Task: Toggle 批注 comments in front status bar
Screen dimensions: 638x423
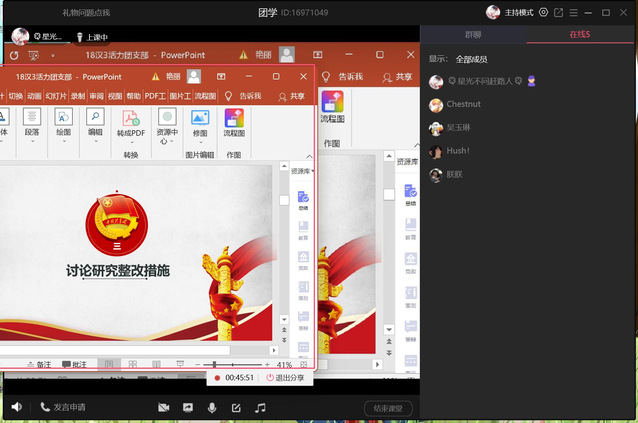Action: tap(74, 364)
